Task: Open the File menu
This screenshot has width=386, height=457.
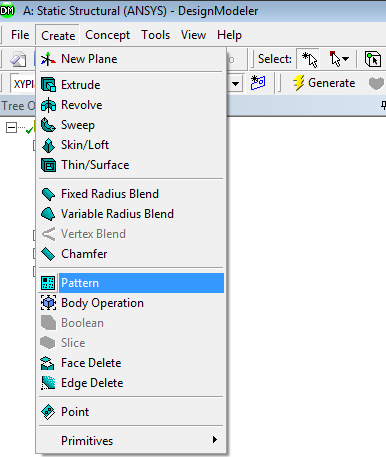Action: (20, 35)
